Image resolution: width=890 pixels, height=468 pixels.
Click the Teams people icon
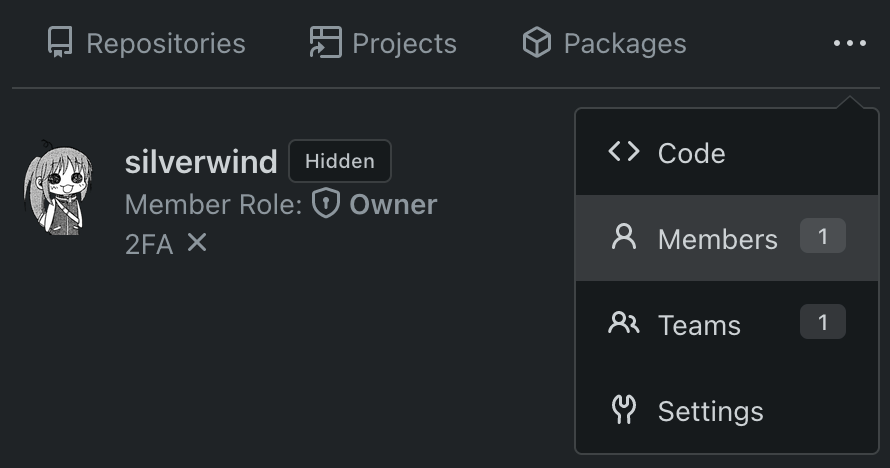(624, 324)
